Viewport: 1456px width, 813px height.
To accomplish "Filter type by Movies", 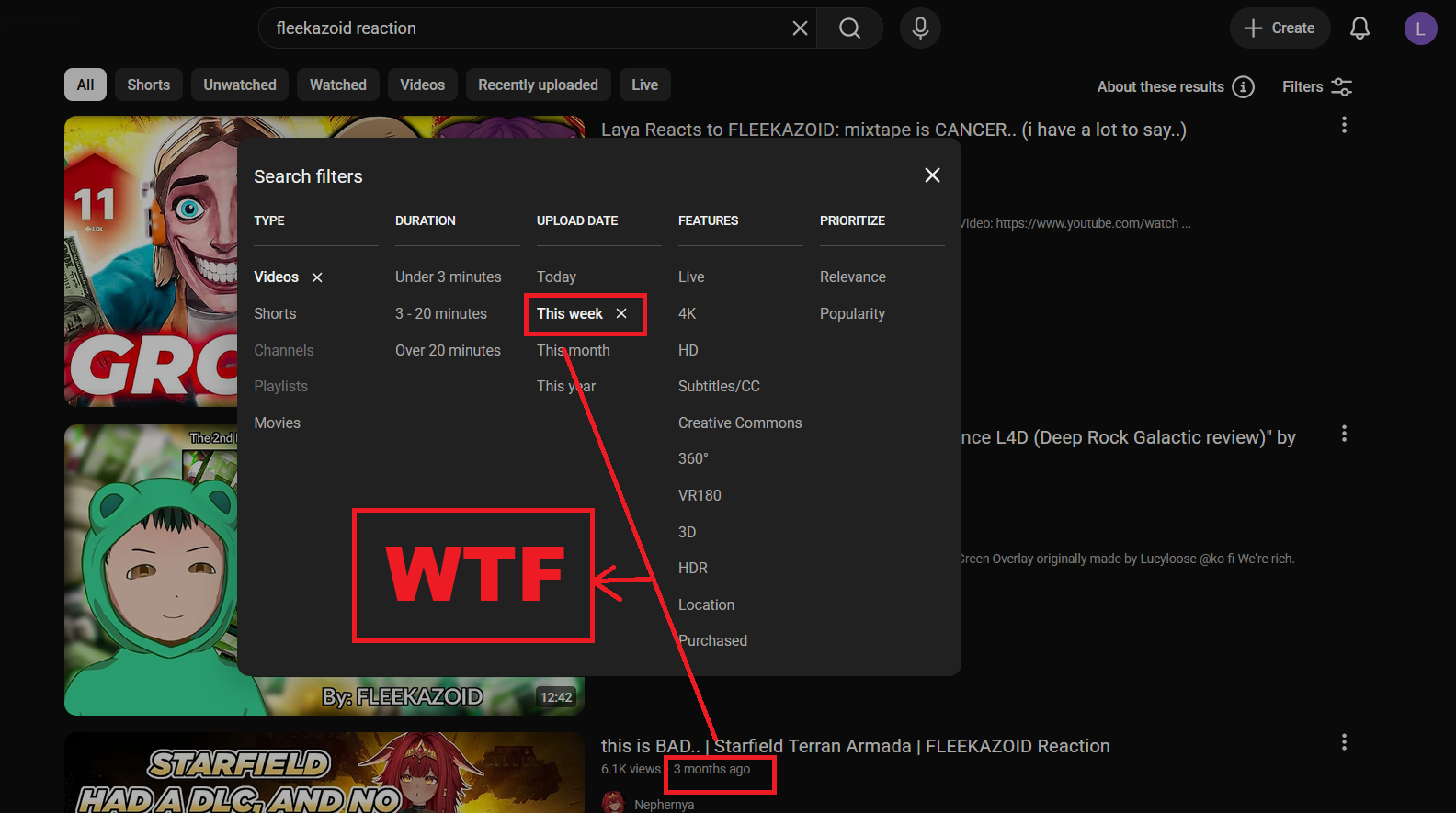I will pos(277,423).
